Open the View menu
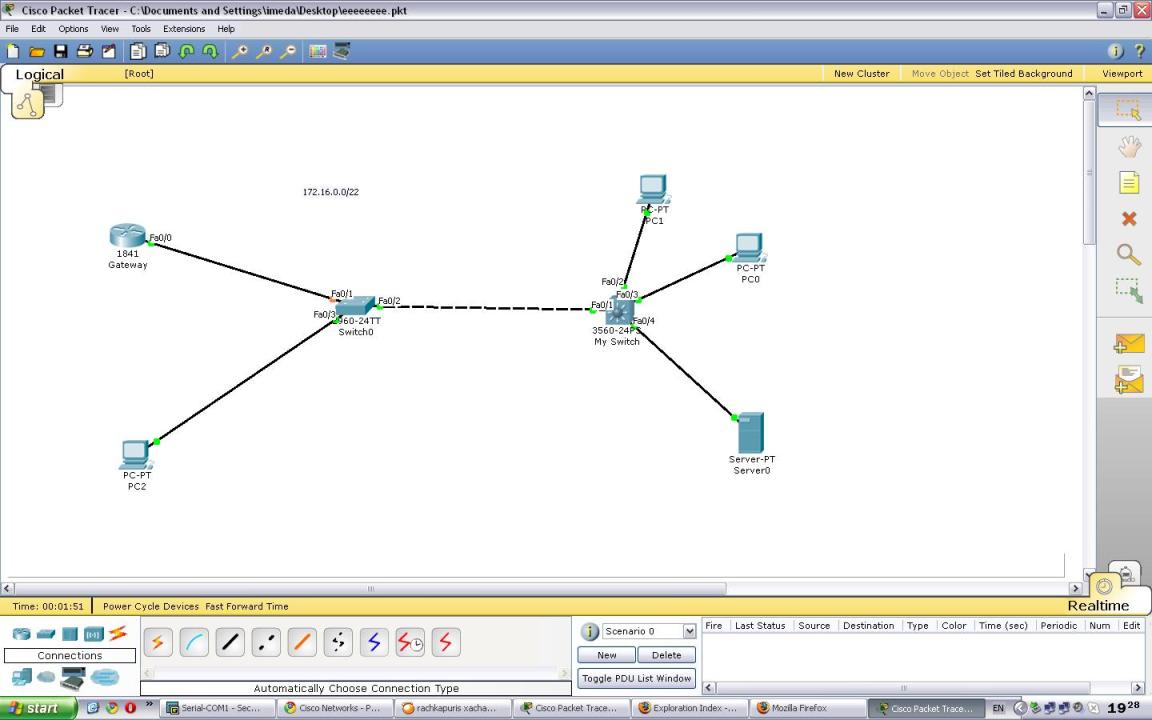This screenshot has width=1152, height=720. (109, 29)
